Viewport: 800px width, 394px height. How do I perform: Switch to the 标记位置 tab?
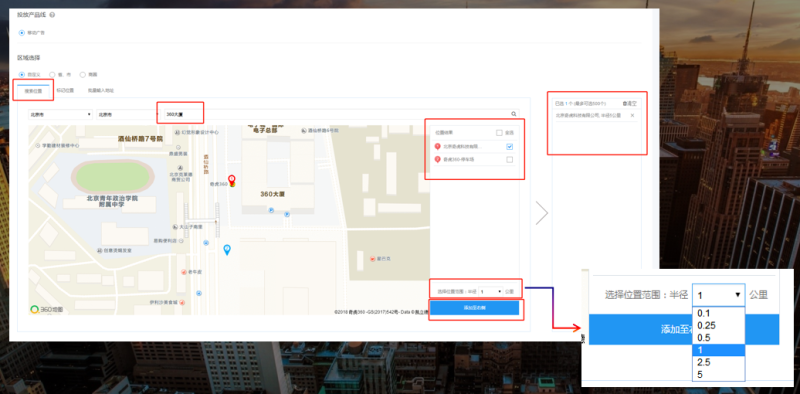[65, 90]
